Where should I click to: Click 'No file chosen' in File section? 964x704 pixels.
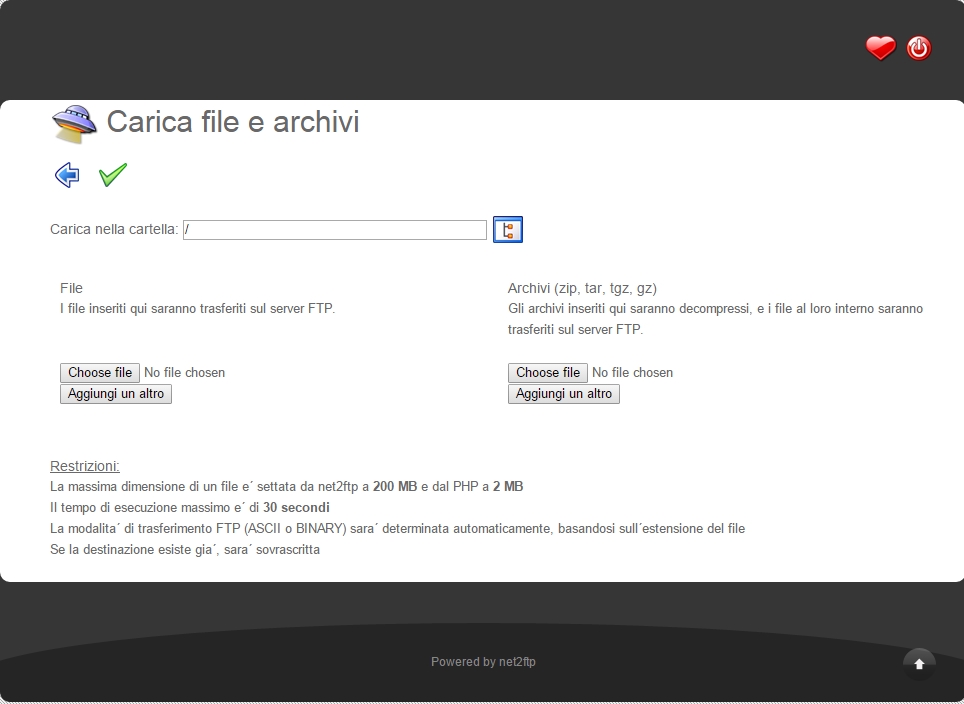[184, 373]
